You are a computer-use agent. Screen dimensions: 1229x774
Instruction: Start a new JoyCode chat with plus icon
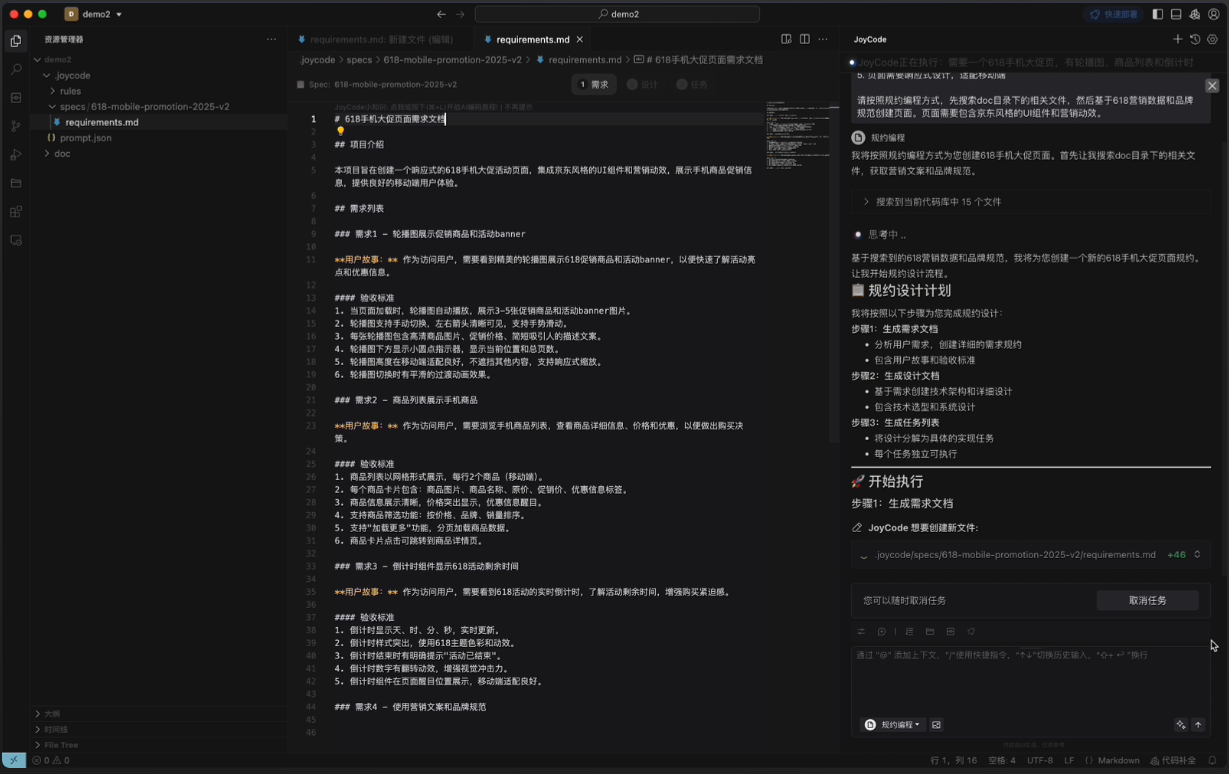coord(1177,39)
